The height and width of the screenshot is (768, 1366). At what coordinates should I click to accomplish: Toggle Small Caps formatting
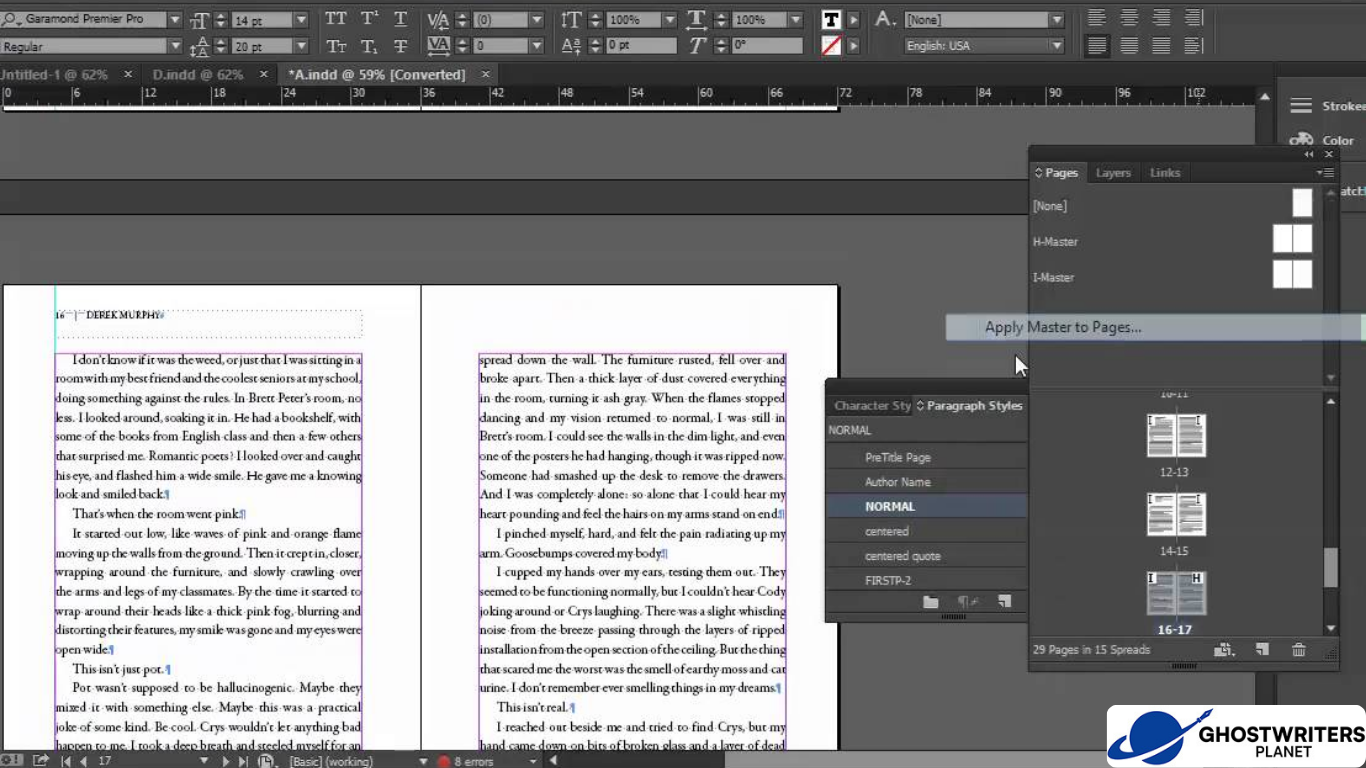click(x=335, y=45)
